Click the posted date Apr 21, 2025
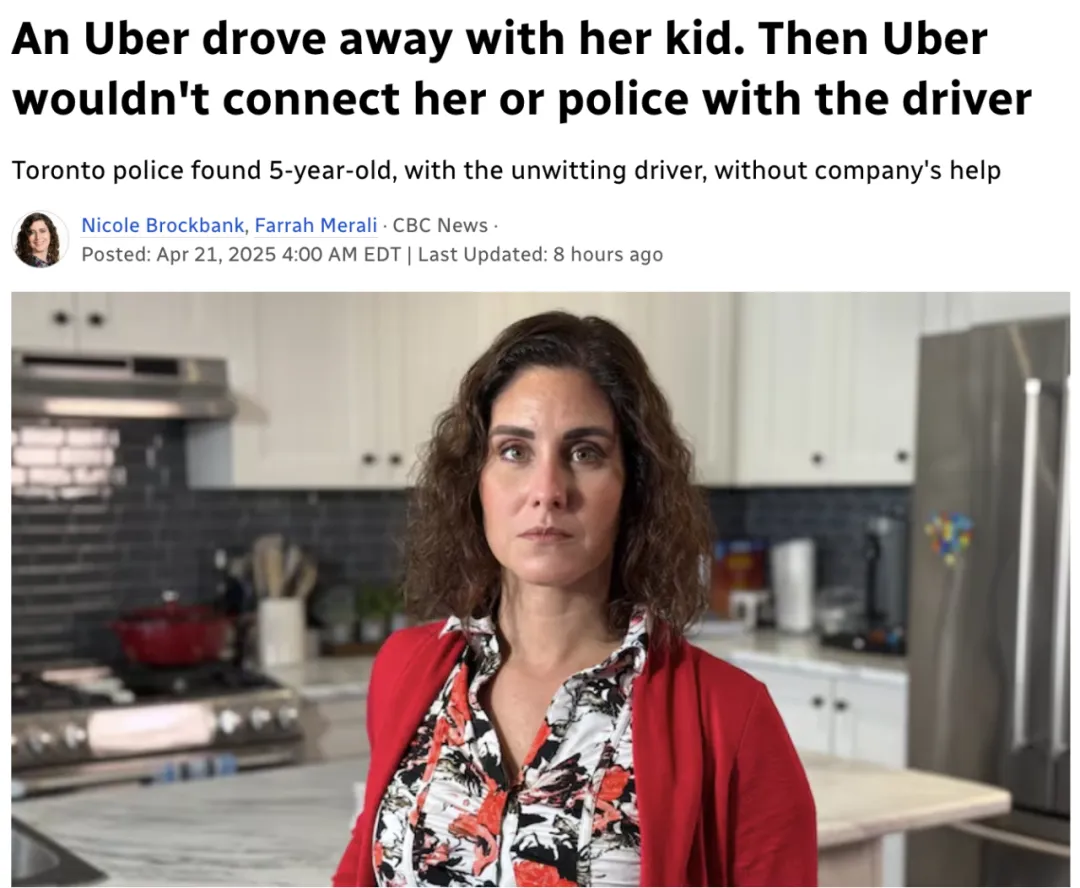The image size is (1080, 888). point(216,254)
